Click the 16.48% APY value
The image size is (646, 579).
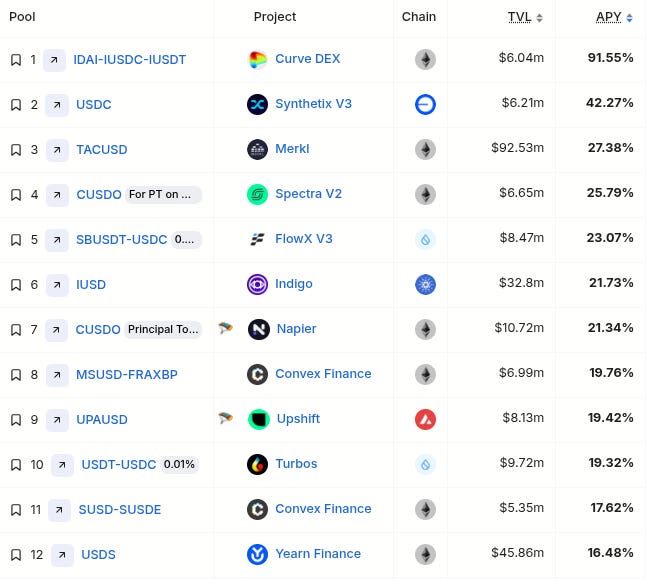pos(611,553)
